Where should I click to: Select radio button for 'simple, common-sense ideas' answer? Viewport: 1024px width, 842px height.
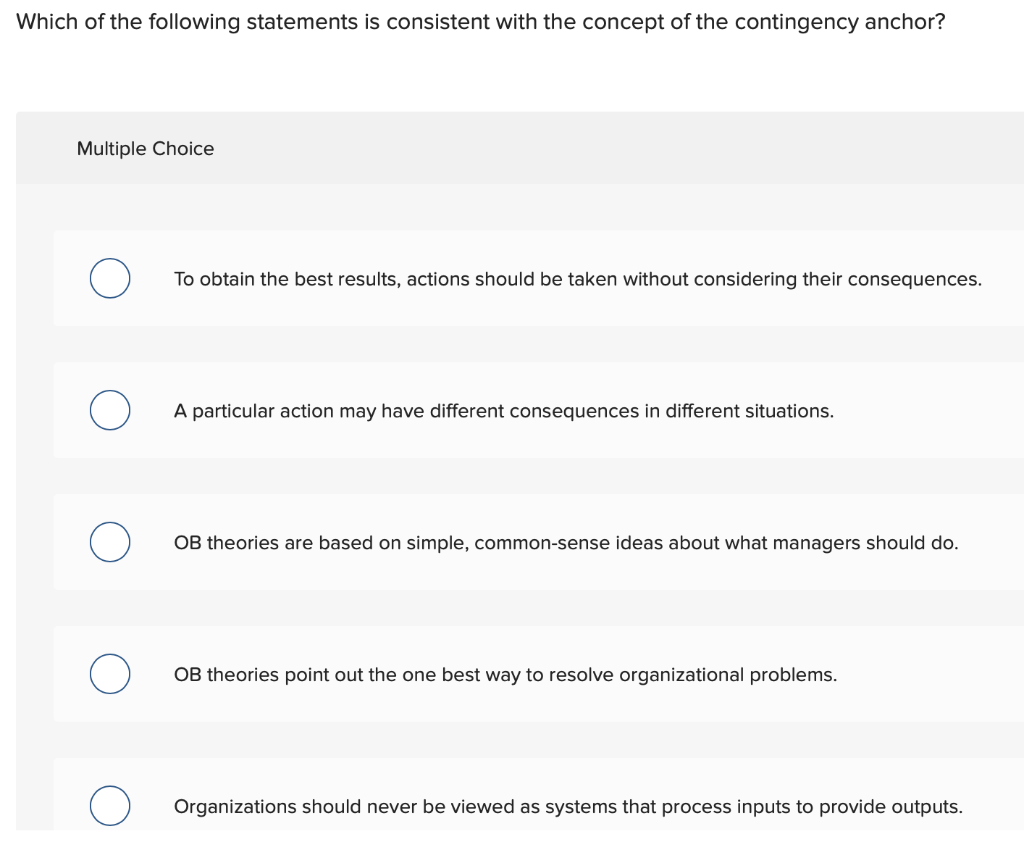click(x=110, y=542)
